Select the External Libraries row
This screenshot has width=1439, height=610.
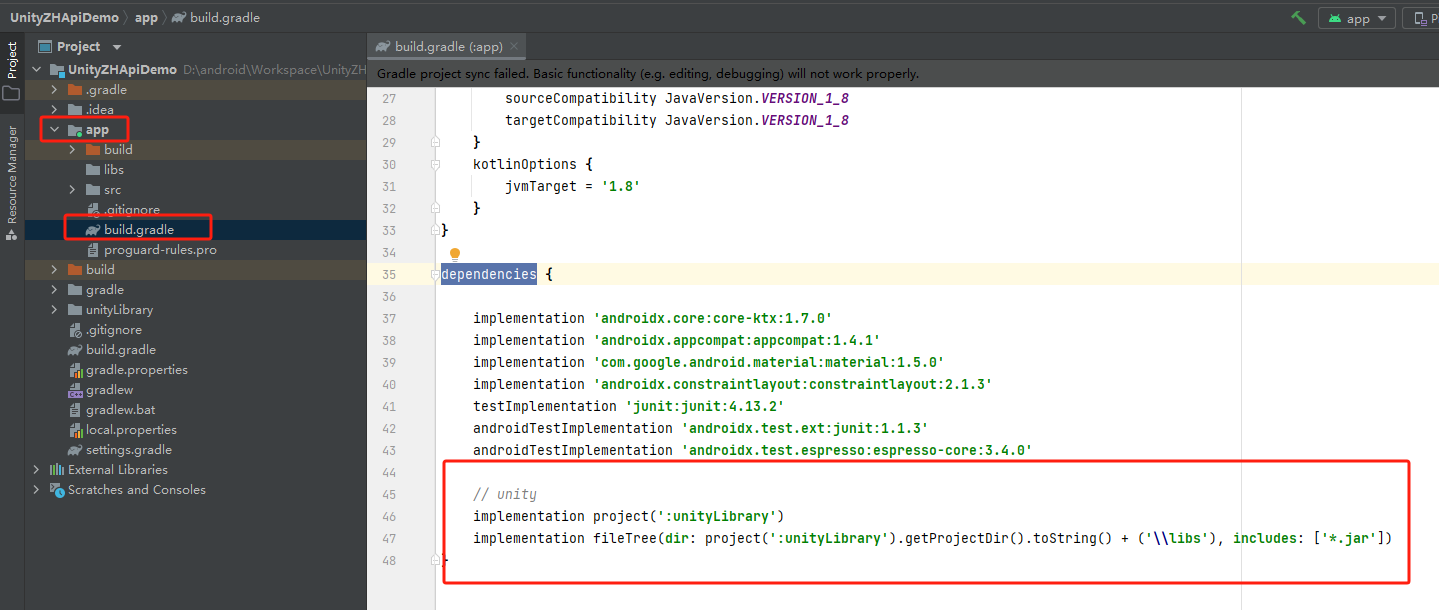196,470
